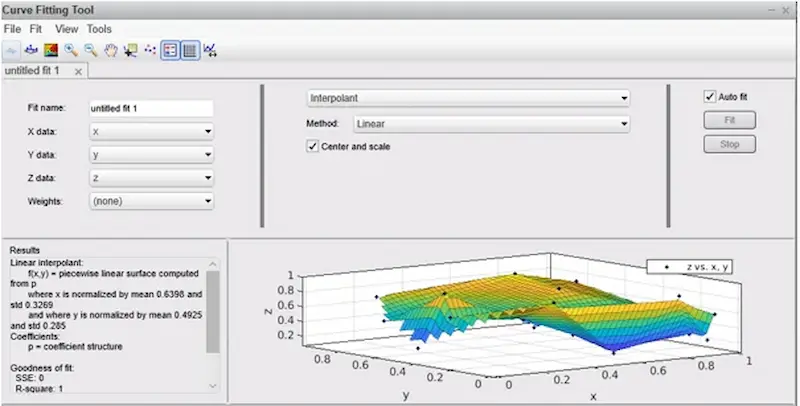Image resolution: width=800 pixels, height=406 pixels.
Task: Activate the Zoom Out magnifier tool
Action: 91,50
